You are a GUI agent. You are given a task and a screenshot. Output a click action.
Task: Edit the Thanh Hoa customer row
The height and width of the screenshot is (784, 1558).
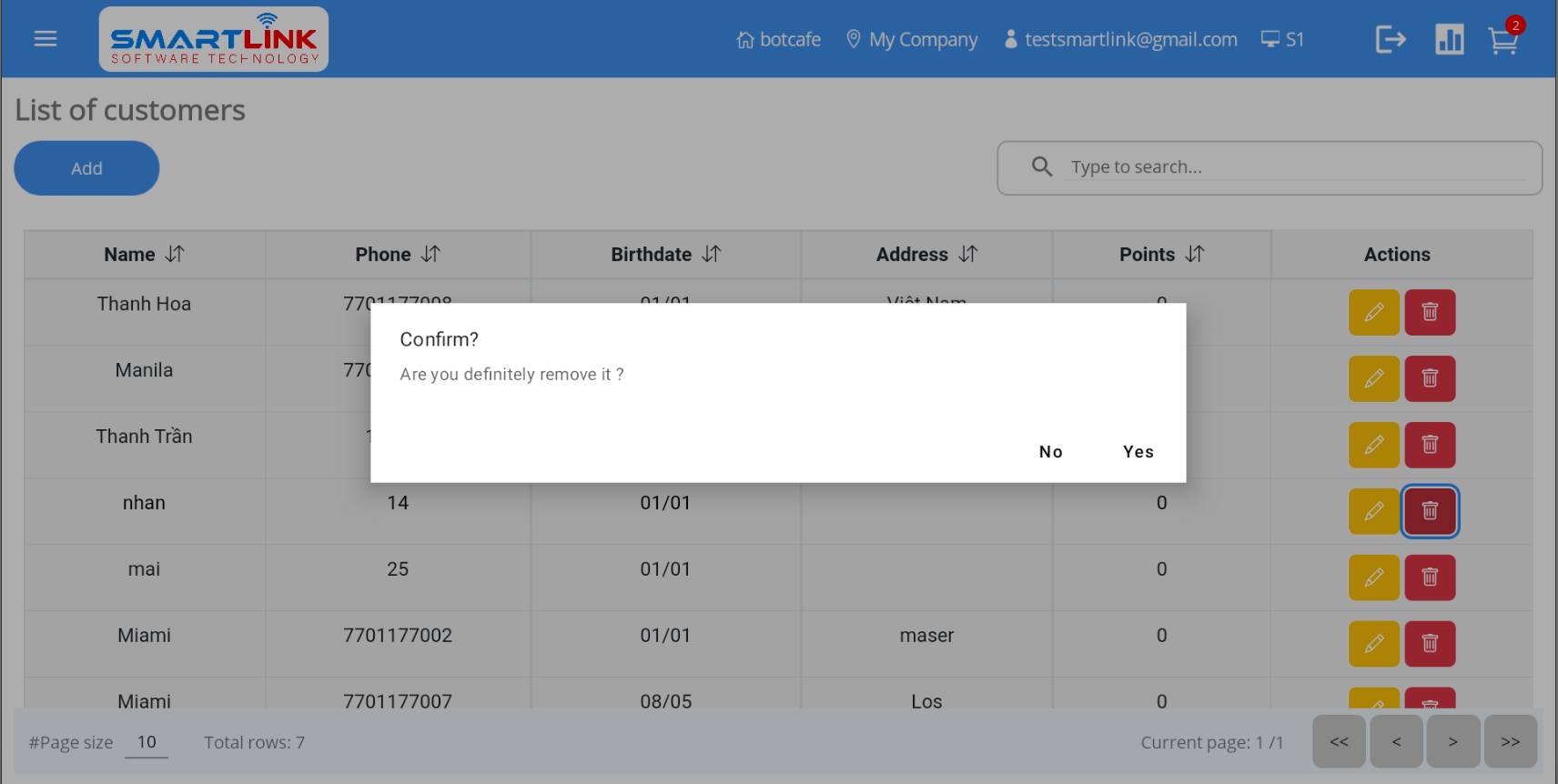point(1373,312)
